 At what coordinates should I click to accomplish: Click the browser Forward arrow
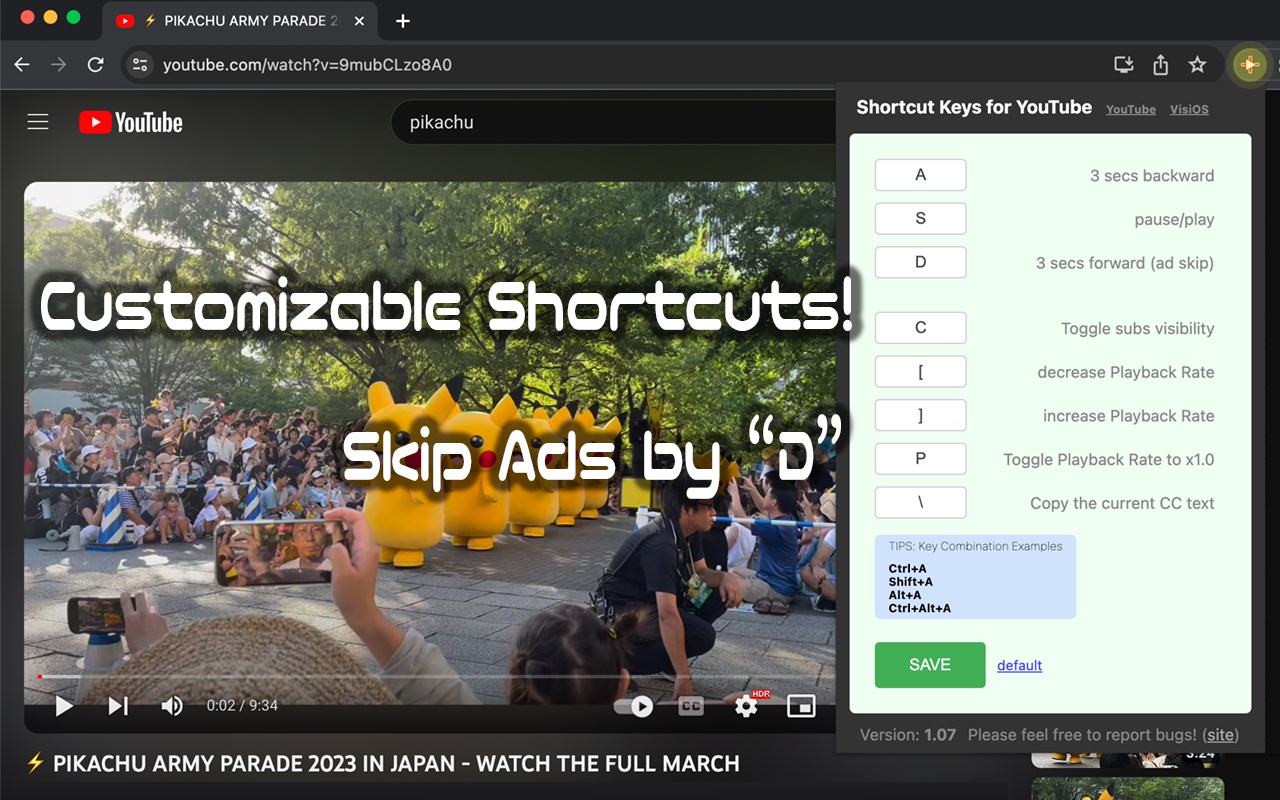click(59, 65)
